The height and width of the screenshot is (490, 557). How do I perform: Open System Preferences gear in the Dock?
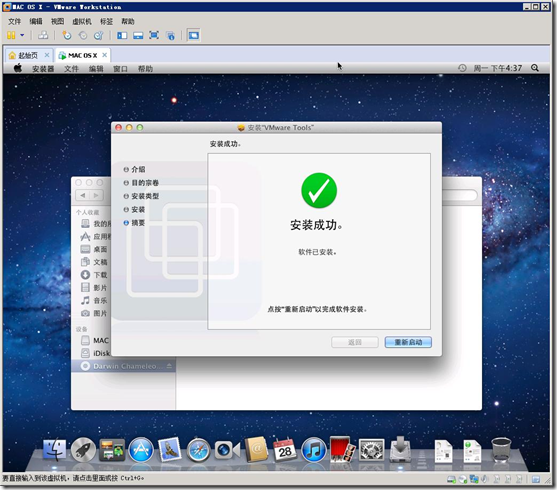click(371, 450)
